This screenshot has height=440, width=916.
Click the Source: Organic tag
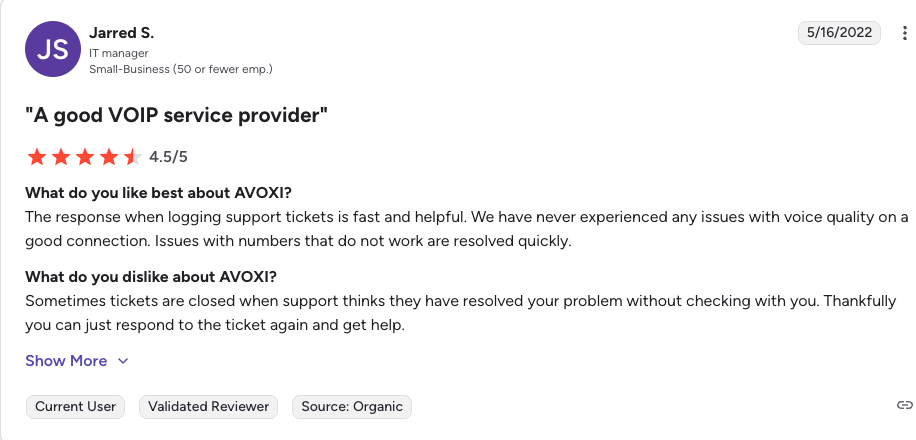point(352,407)
